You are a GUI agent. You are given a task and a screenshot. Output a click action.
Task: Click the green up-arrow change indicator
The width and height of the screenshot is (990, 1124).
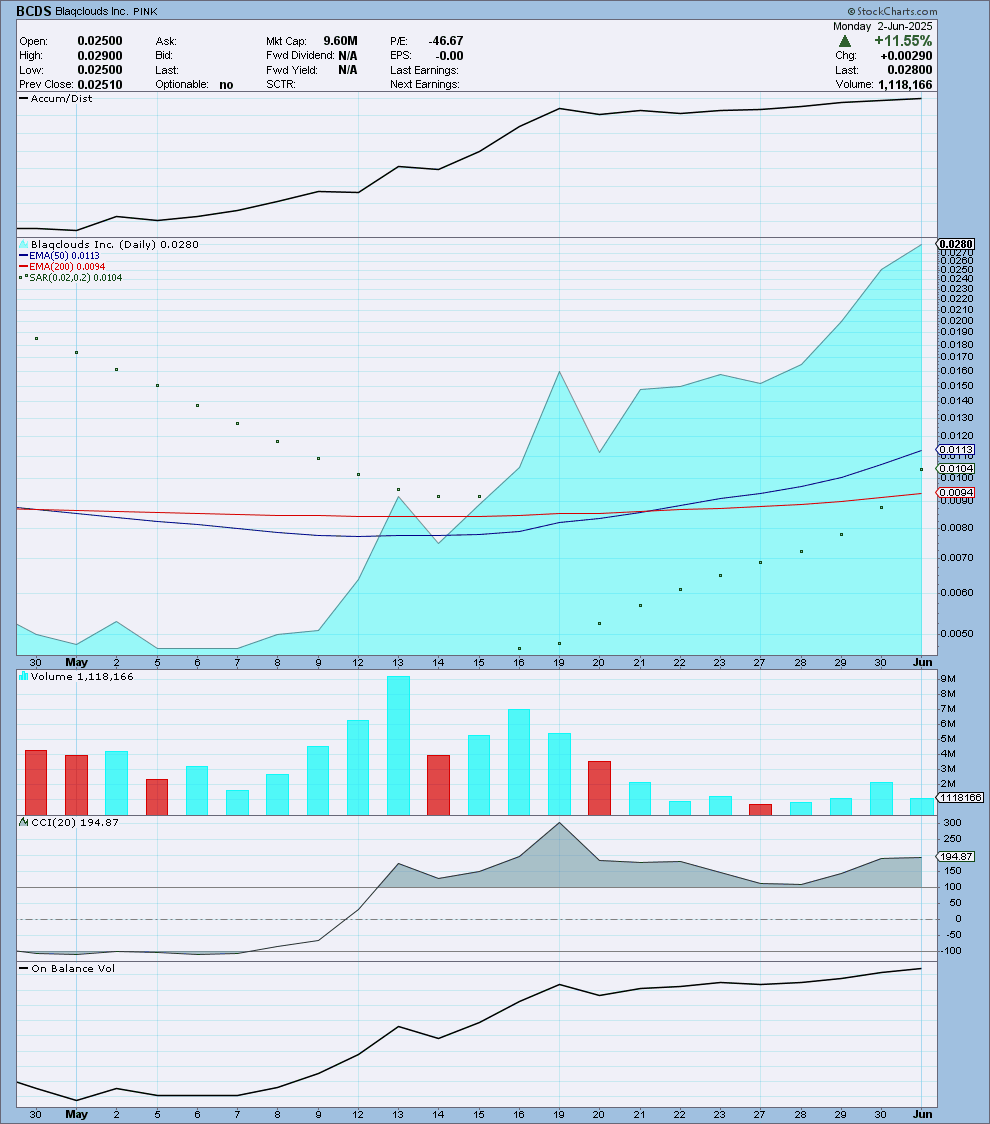[844, 42]
